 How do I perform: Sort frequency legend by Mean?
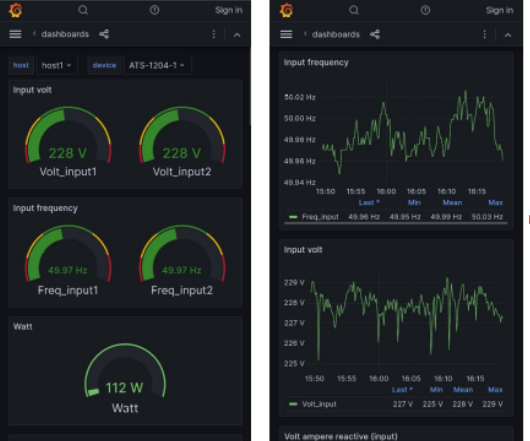pos(452,202)
